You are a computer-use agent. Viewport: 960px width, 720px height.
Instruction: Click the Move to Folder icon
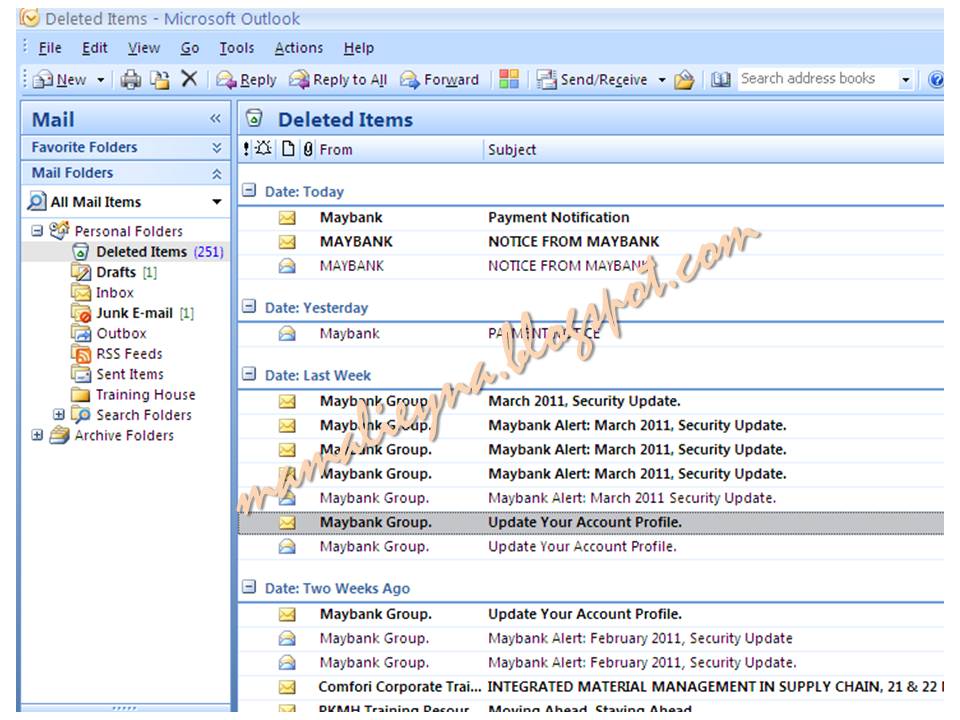[x=160, y=80]
